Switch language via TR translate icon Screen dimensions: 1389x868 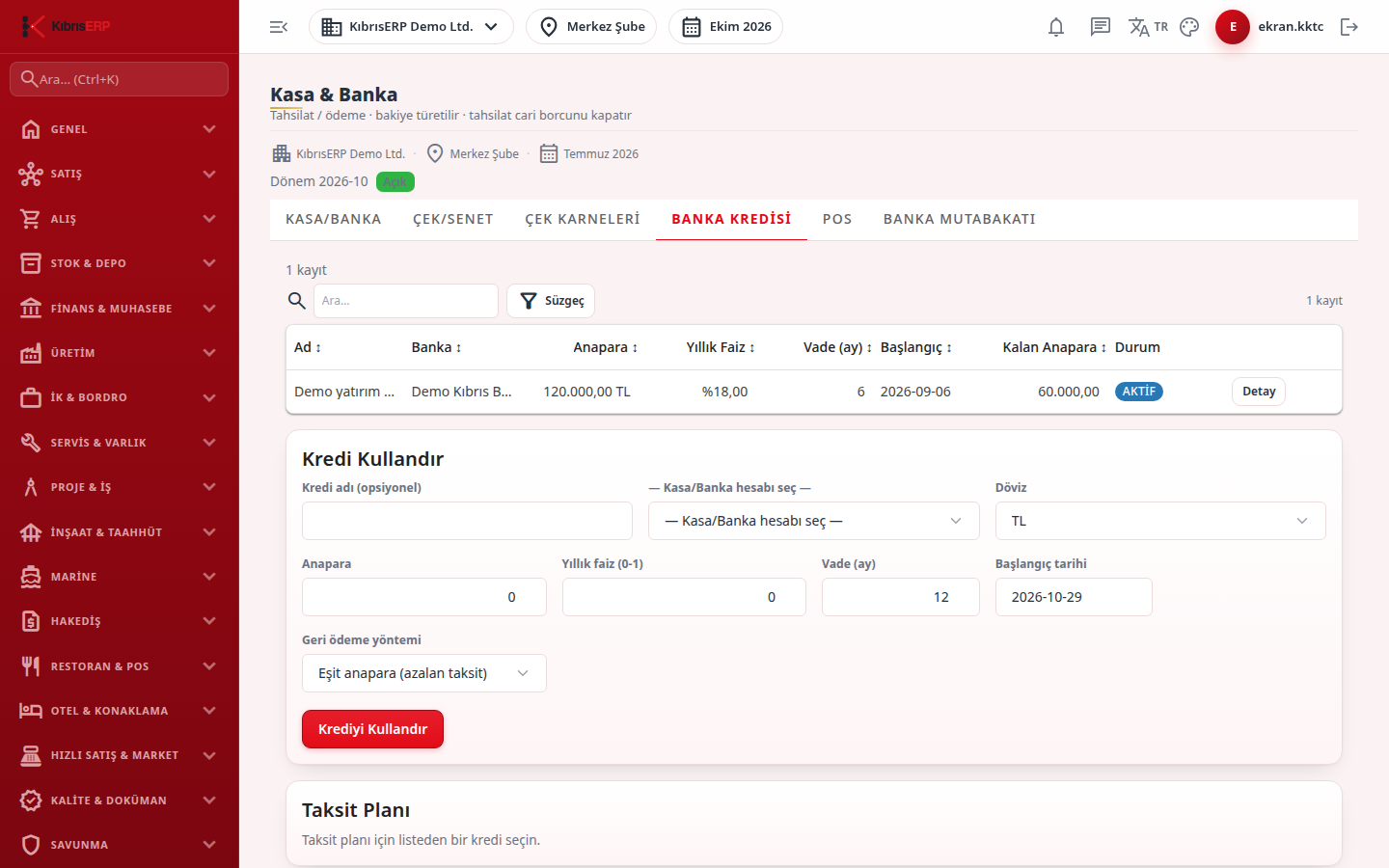click(1148, 27)
